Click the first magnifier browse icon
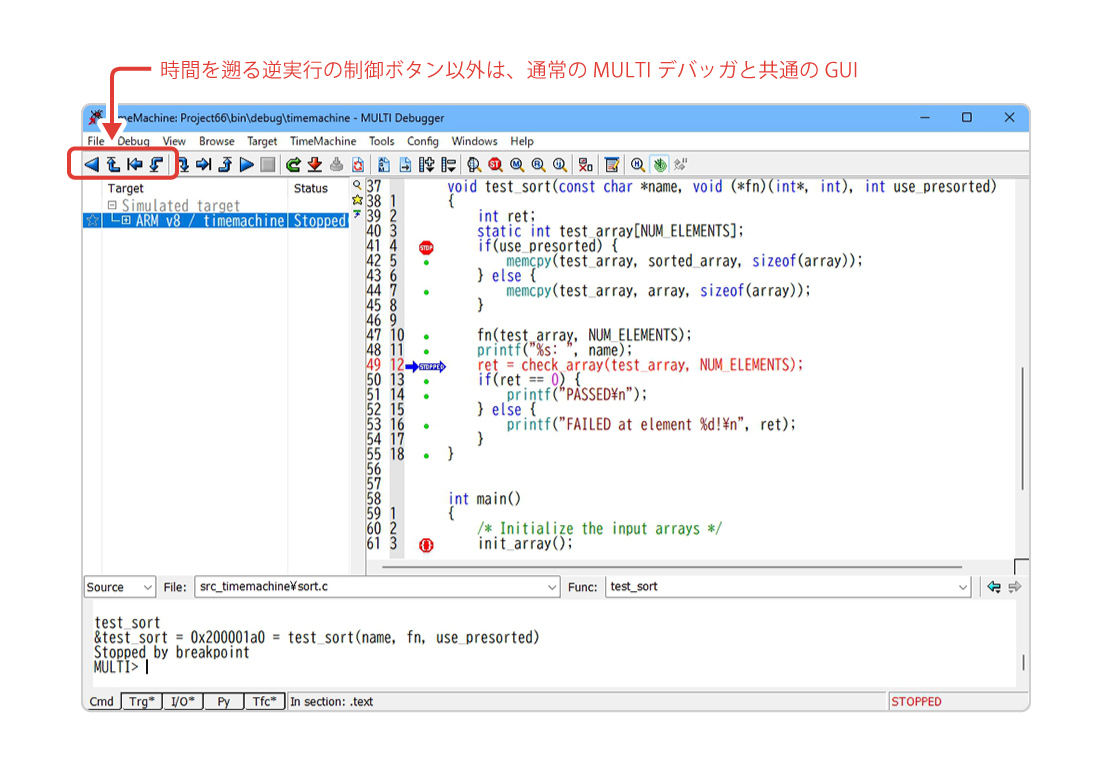This screenshot has height=772, width=1100. (x=474, y=164)
